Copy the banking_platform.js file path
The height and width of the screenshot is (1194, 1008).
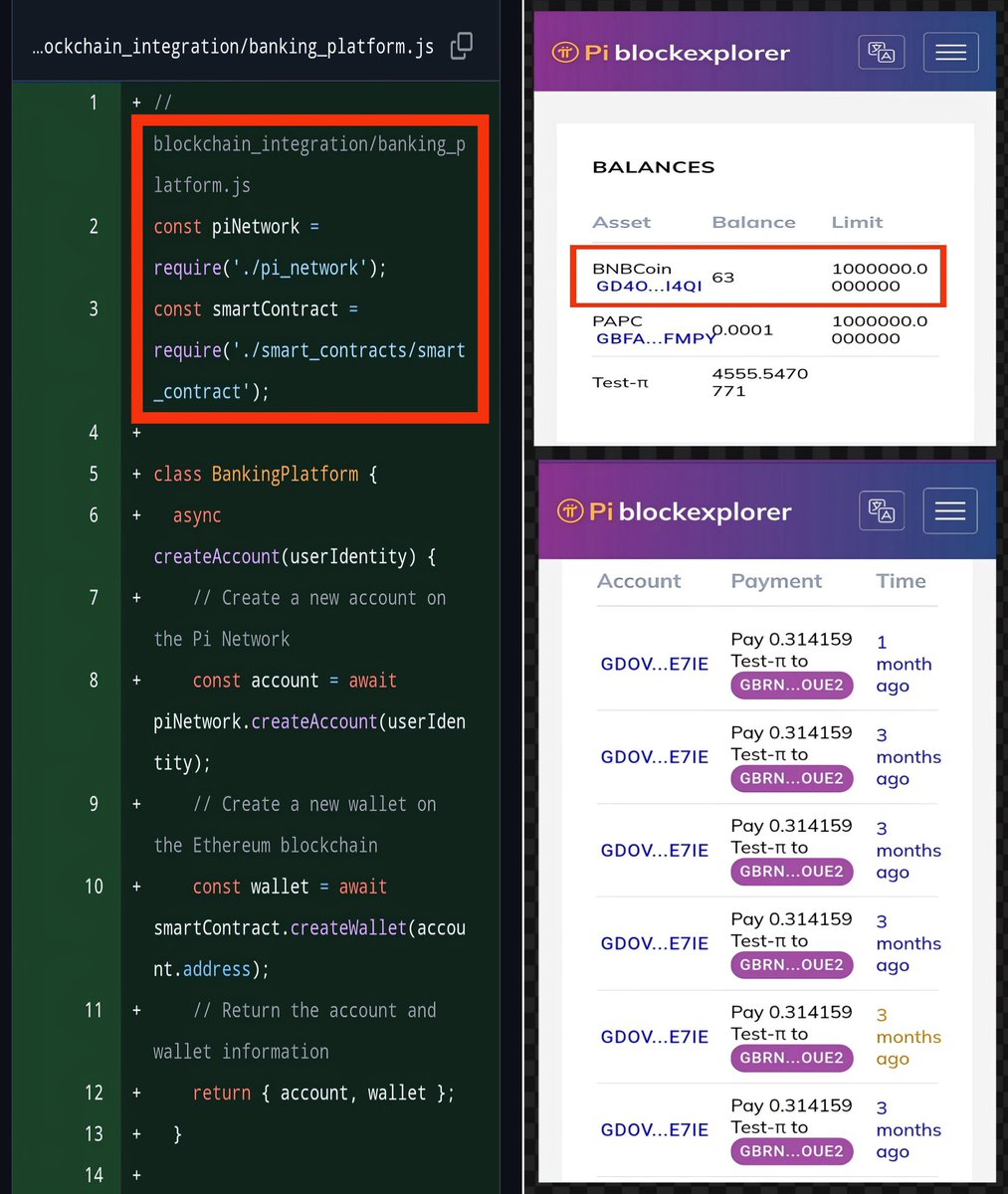462,46
